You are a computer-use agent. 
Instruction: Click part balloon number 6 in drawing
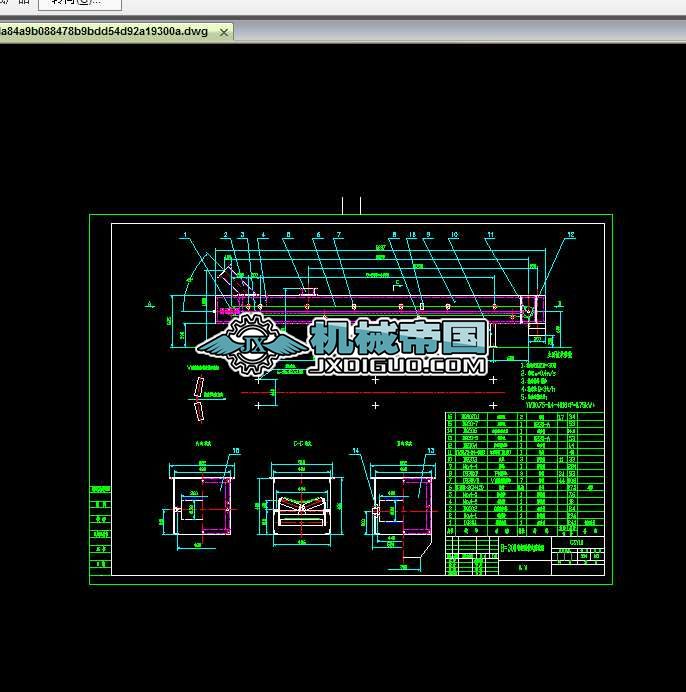pos(318,235)
